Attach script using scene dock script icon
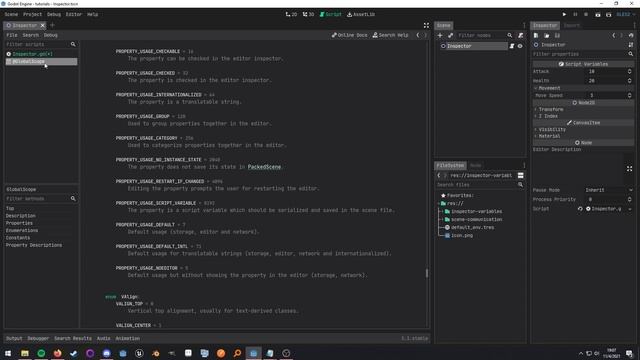The image size is (640, 360). click(521, 36)
